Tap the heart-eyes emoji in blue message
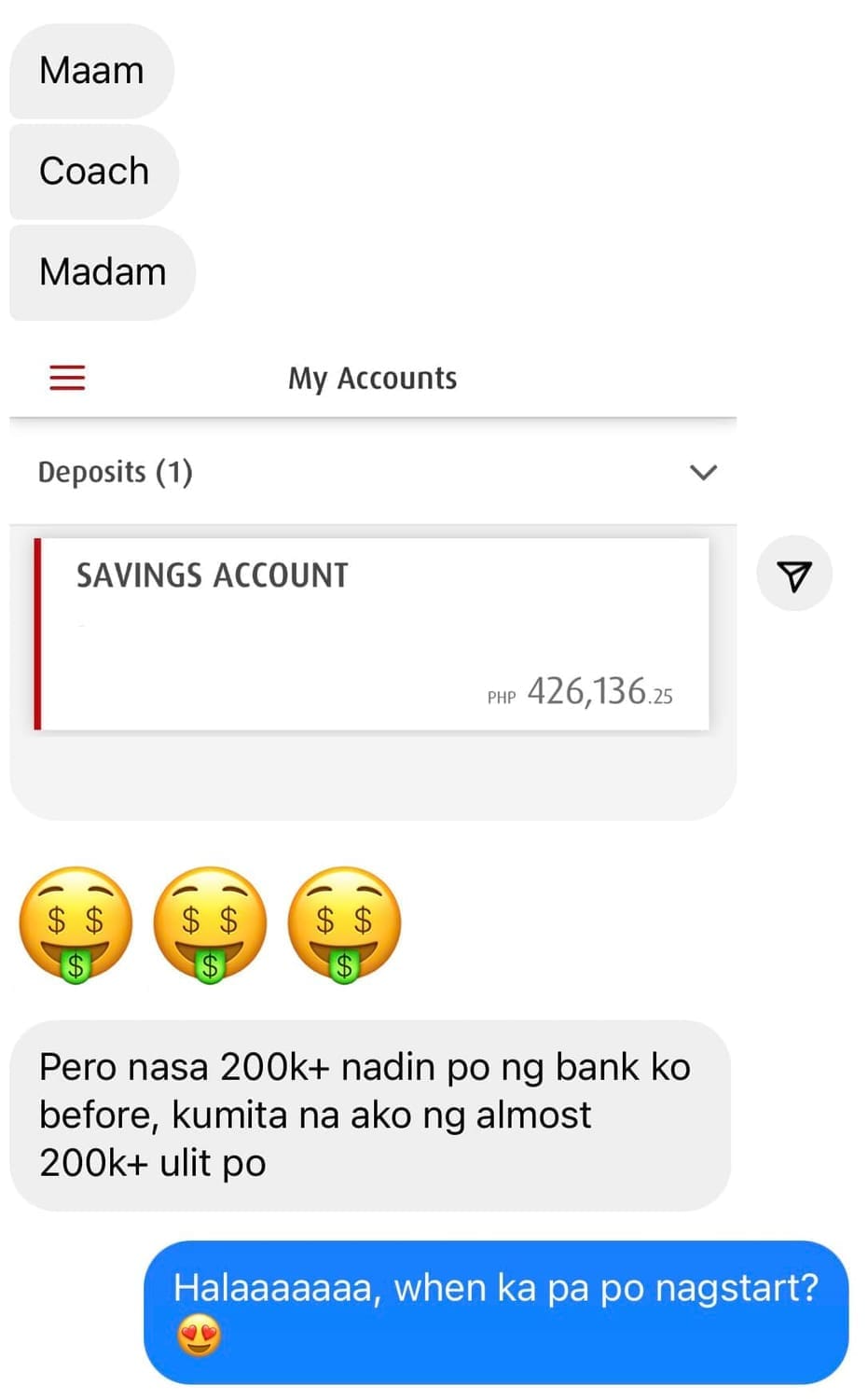Image resolution: width=868 pixels, height=1399 pixels. (x=199, y=1337)
